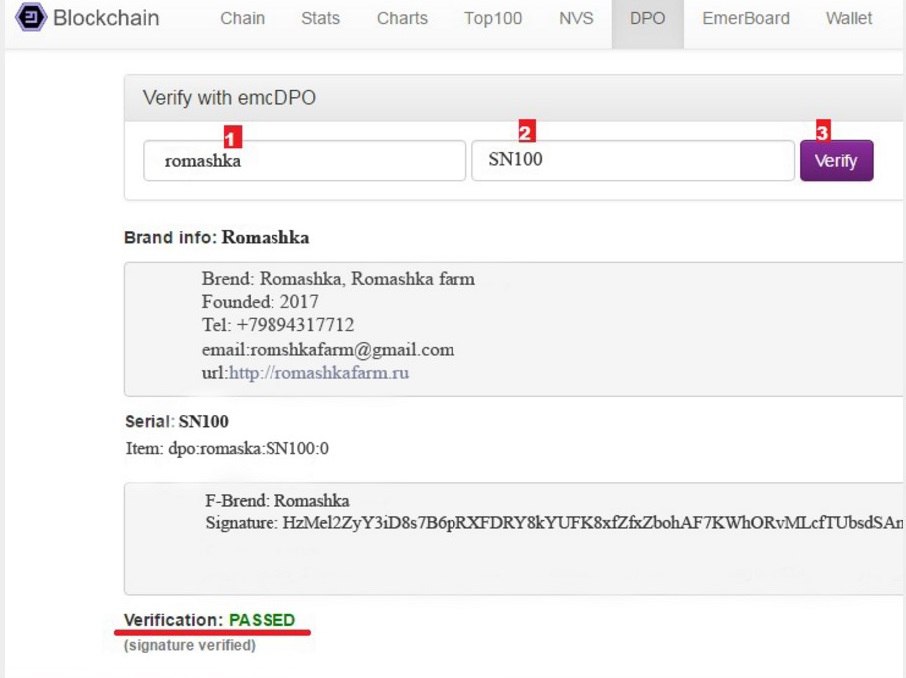Click the 'F-Brend: Romashka' line
The width and height of the screenshot is (906, 678).
tap(277, 501)
